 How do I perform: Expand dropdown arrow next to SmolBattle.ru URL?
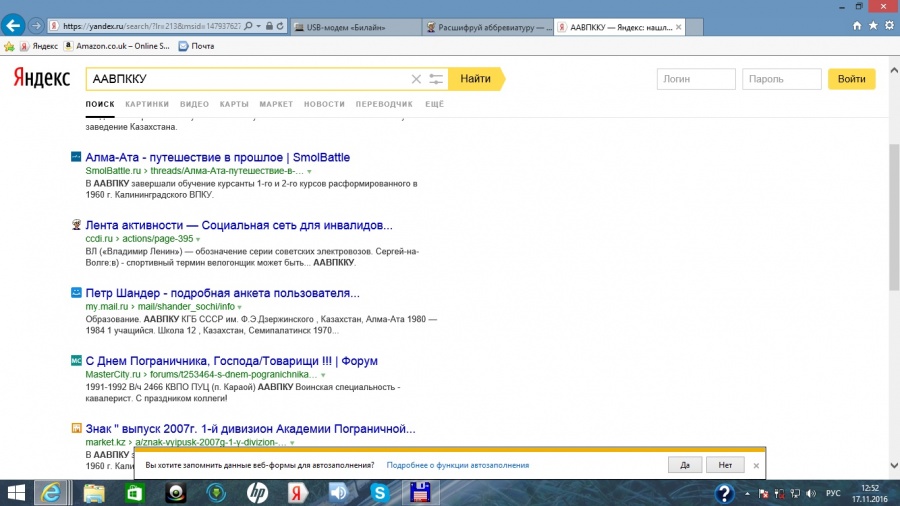point(309,172)
